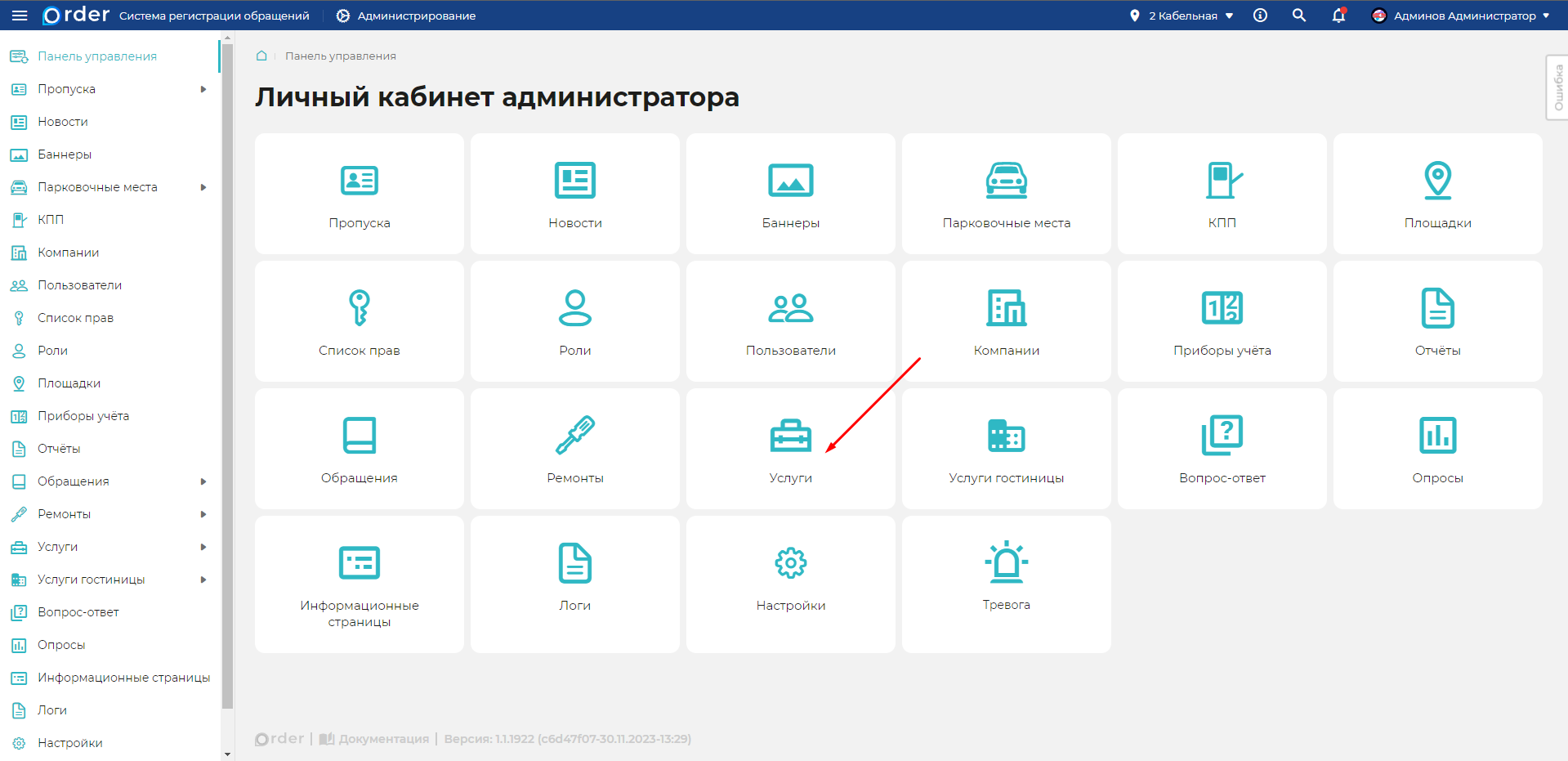Expand Обращения submenu in the sidebar

tap(203, 481)
